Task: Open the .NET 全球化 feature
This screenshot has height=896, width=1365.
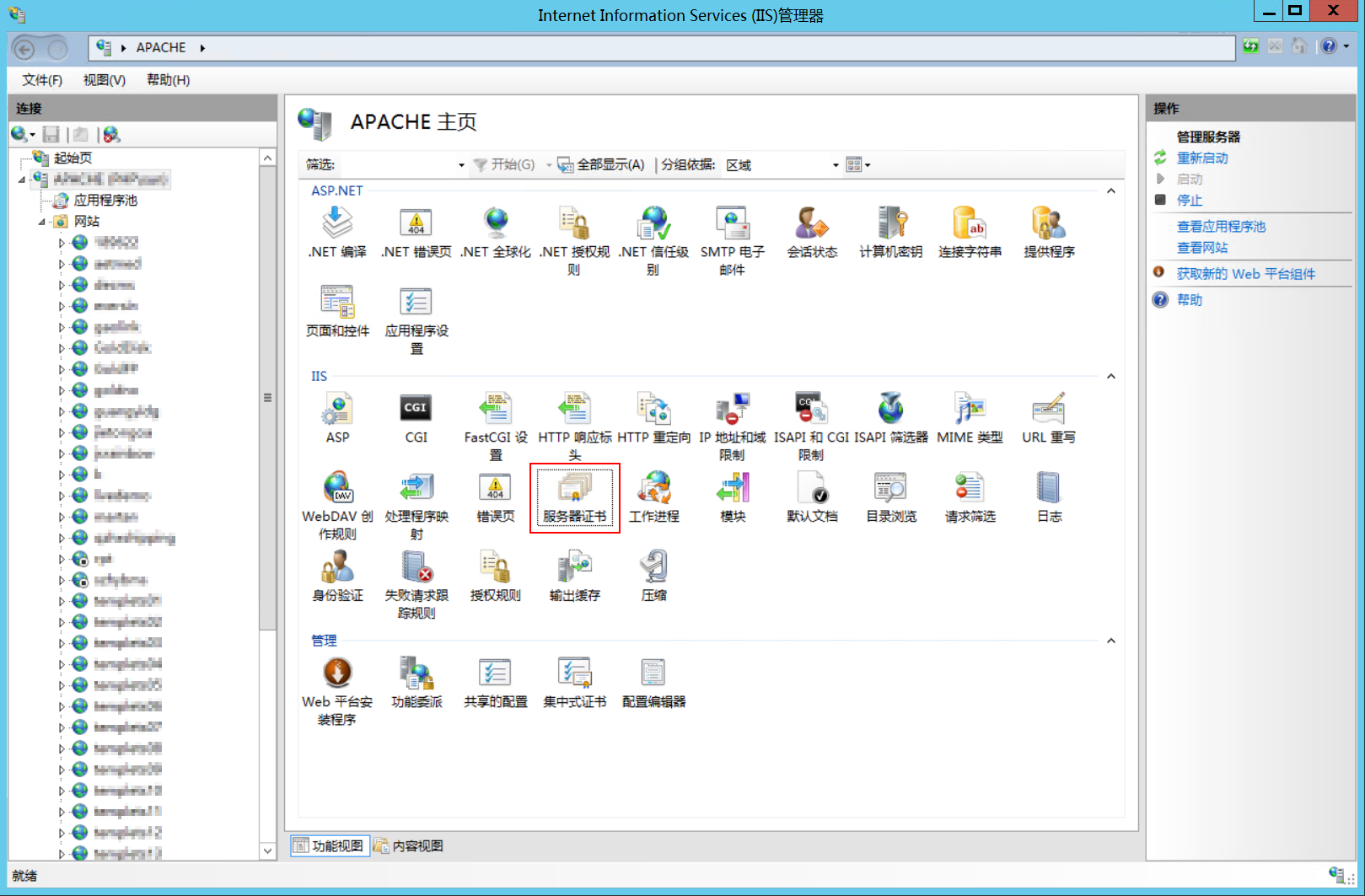Action: (x=496, y=233)
